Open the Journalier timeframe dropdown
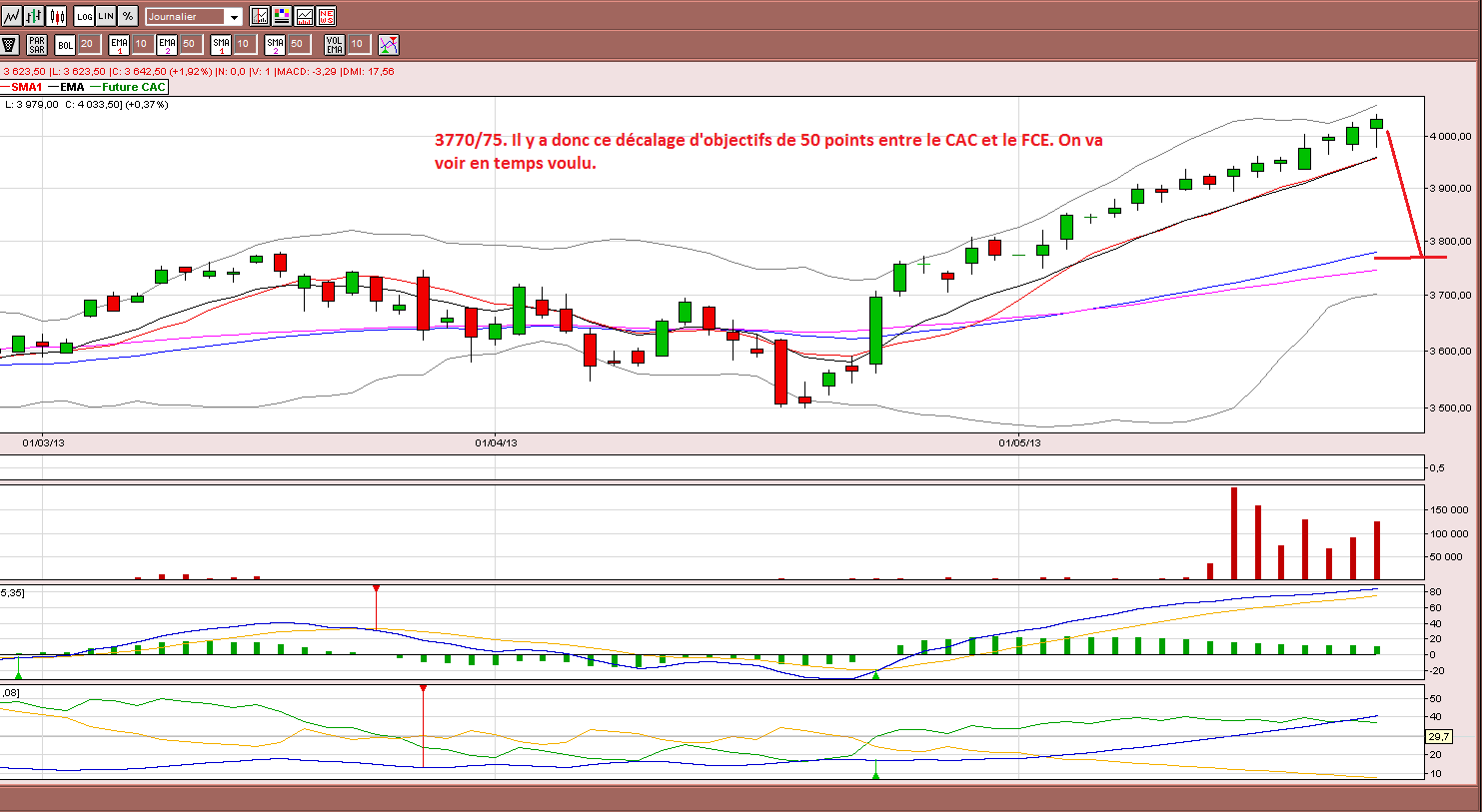This screenshot has height=812, width=1483. pyautogui.click(x=194, y=16)
